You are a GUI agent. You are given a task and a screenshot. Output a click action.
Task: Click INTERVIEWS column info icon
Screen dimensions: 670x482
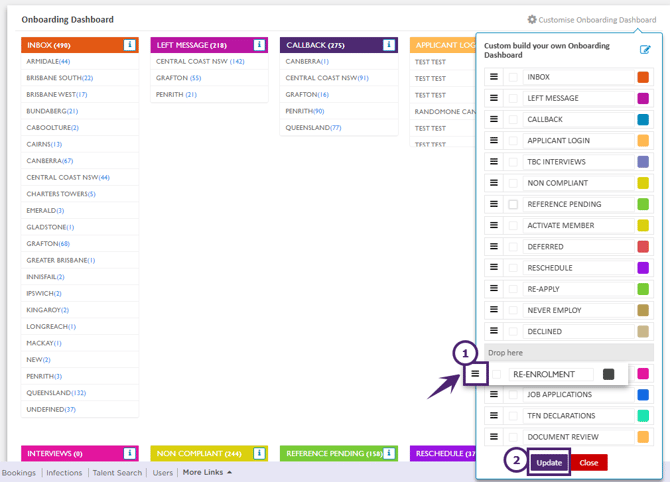pos(129,453)
